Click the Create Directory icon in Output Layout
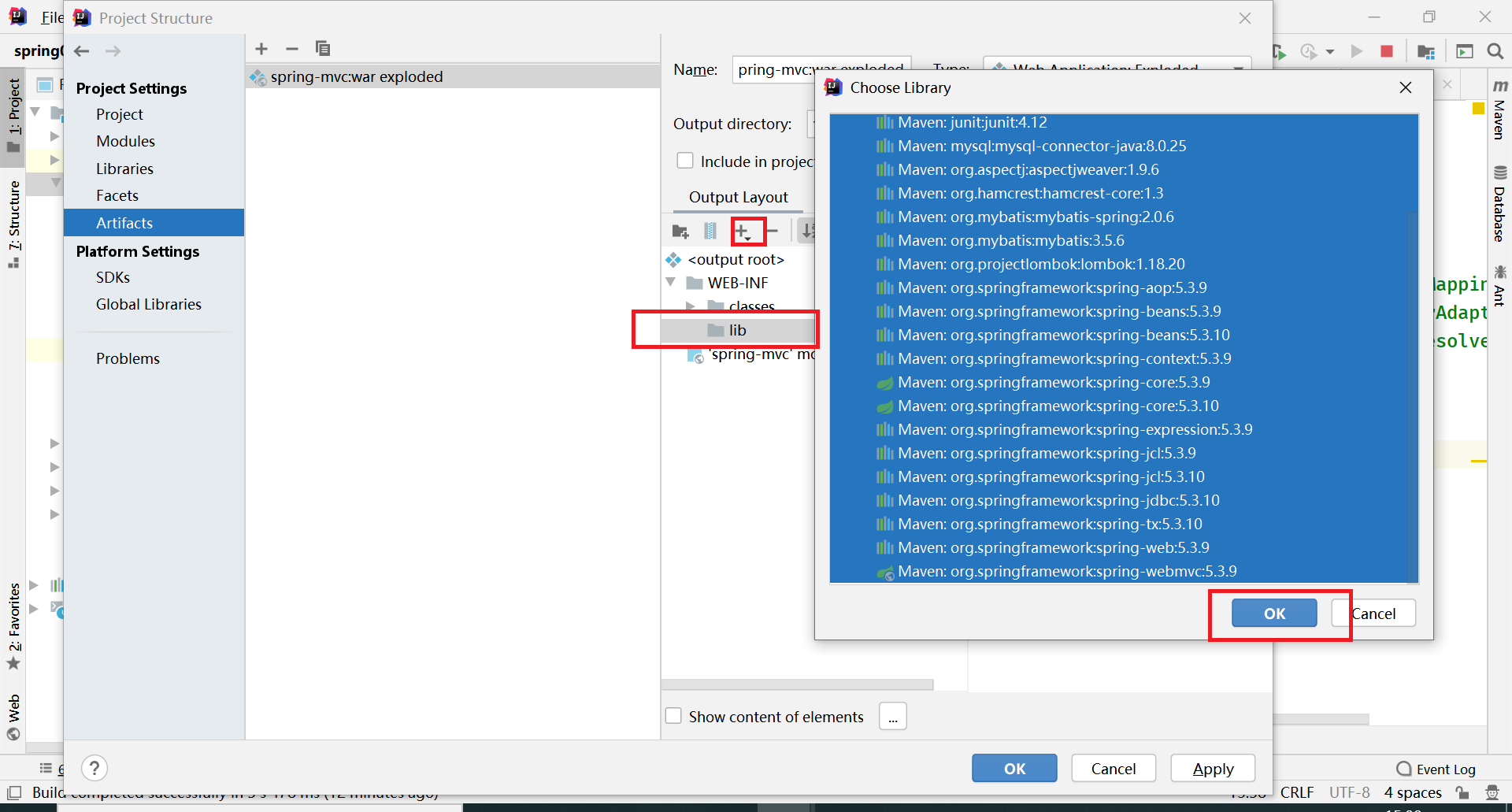The width and height of the screenshot is (1512, 812). coord(680,231)
